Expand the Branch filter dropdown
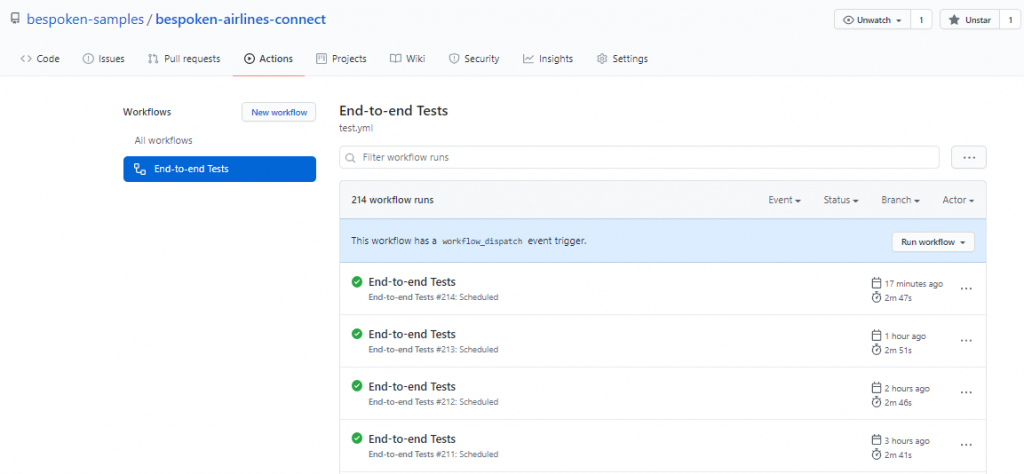Screen dimensions: 1024x474 pos(900,200)
